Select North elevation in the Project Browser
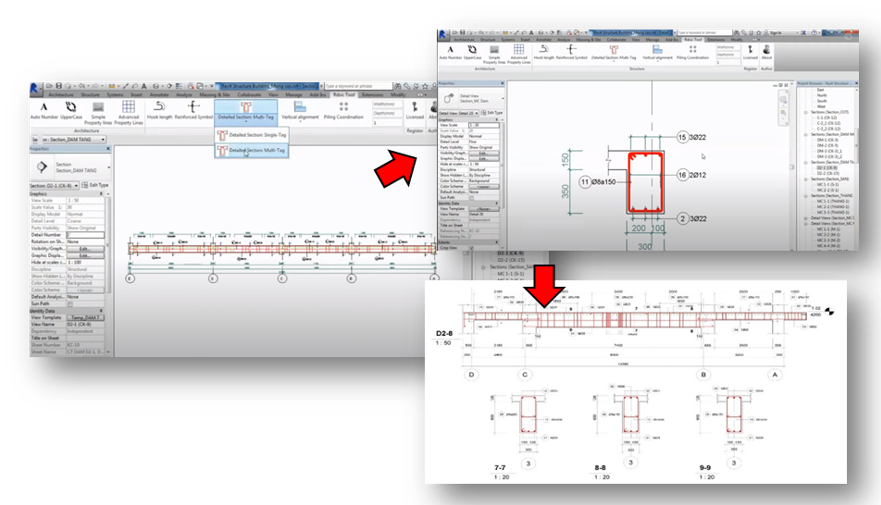Viewport: 881px width, 505px height. click(821, 95)
